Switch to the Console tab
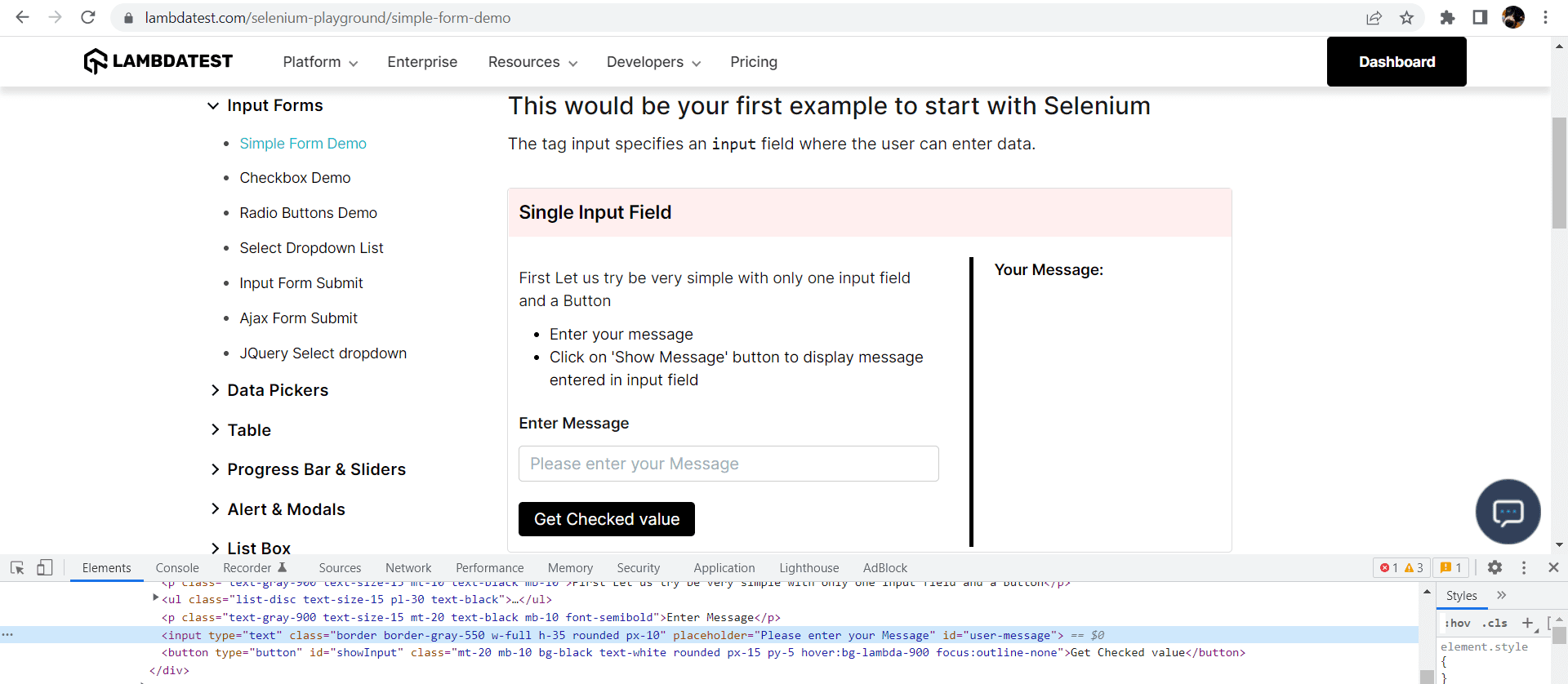Screen dimensions: 1568x684 pos(177,568)
